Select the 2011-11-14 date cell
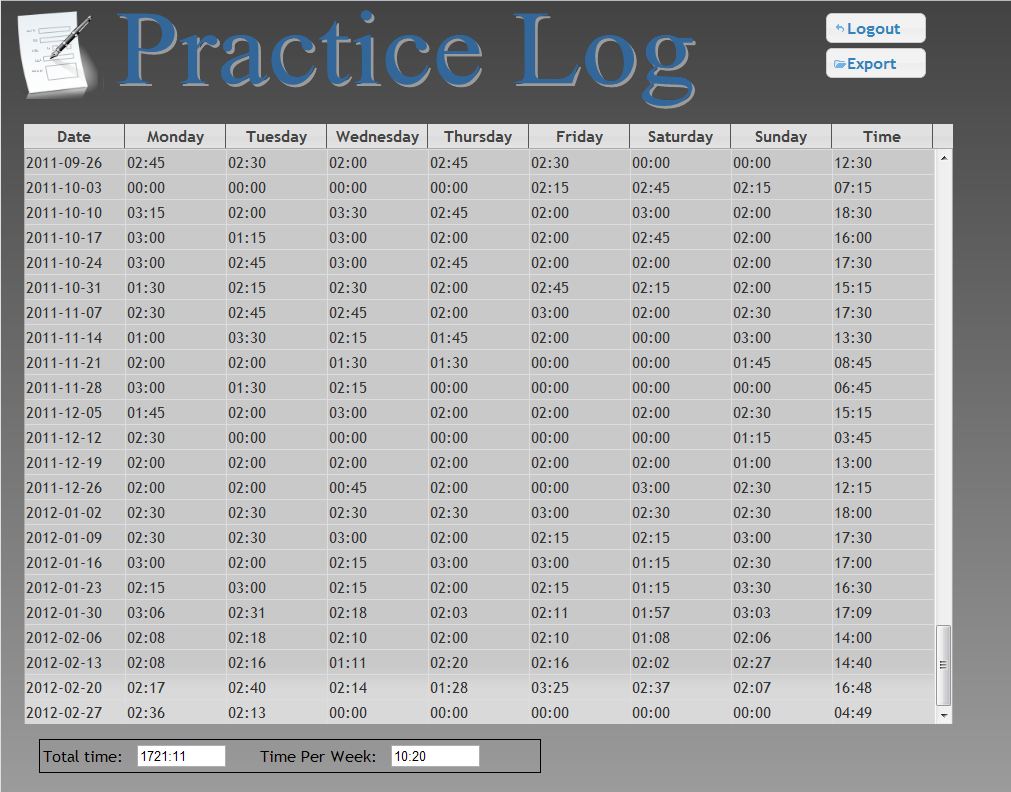Viewport: 1011px width, 792px height. (74, 338)
